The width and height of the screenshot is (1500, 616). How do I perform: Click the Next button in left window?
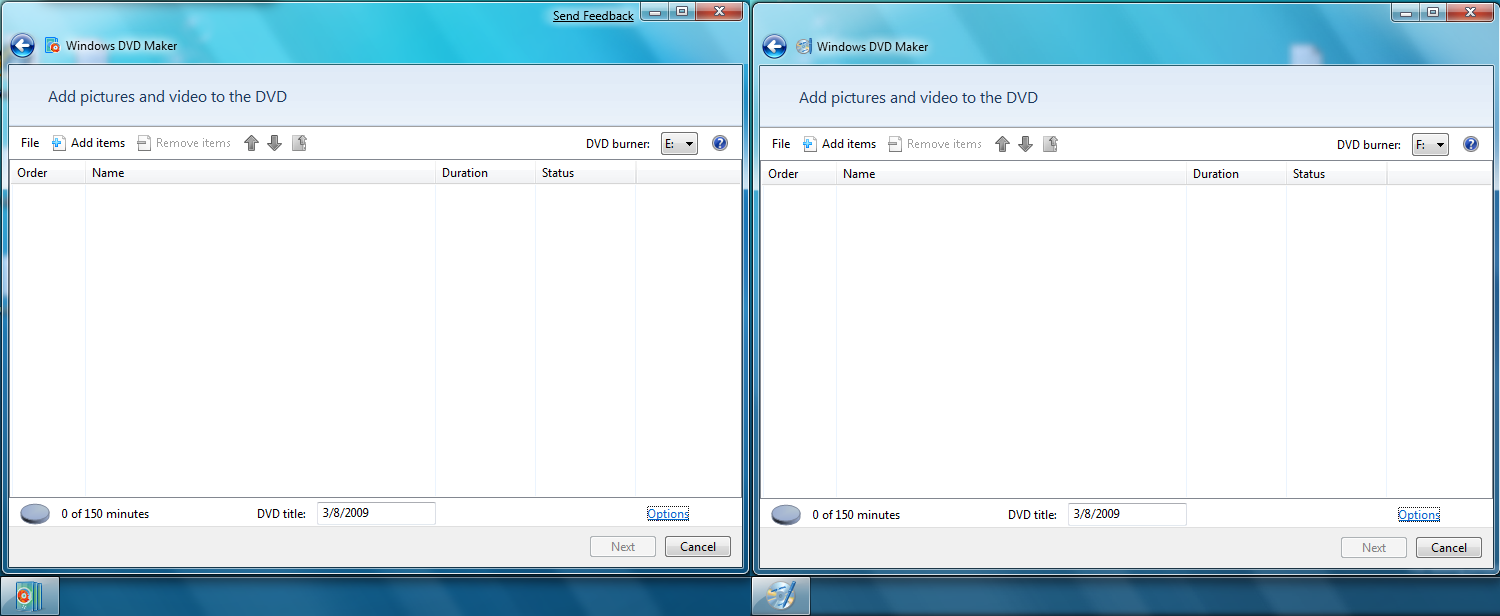pos(623,547)
